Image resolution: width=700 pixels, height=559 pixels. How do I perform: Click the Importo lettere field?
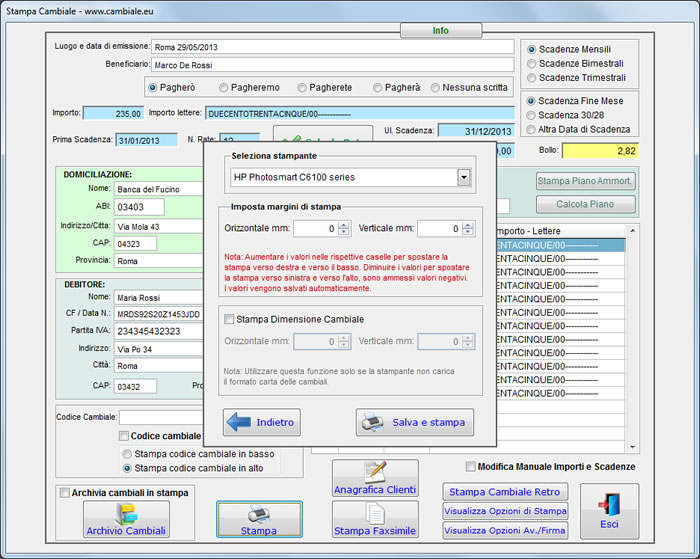coord(360,113)
